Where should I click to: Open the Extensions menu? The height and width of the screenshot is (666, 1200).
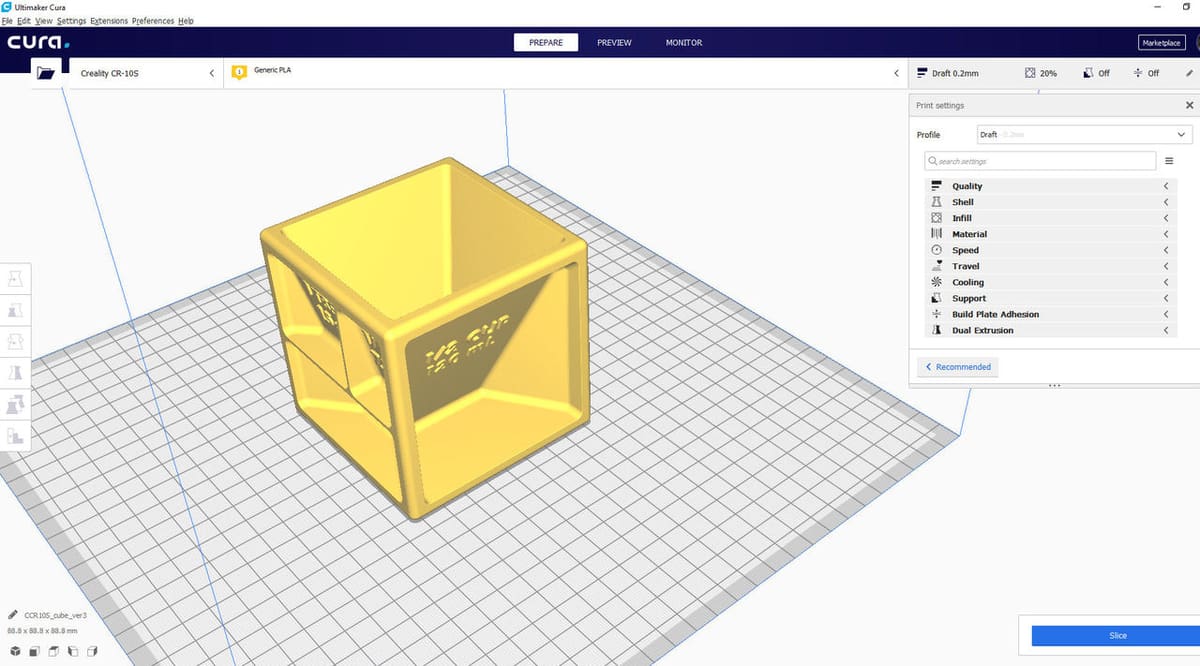[108, 21]
